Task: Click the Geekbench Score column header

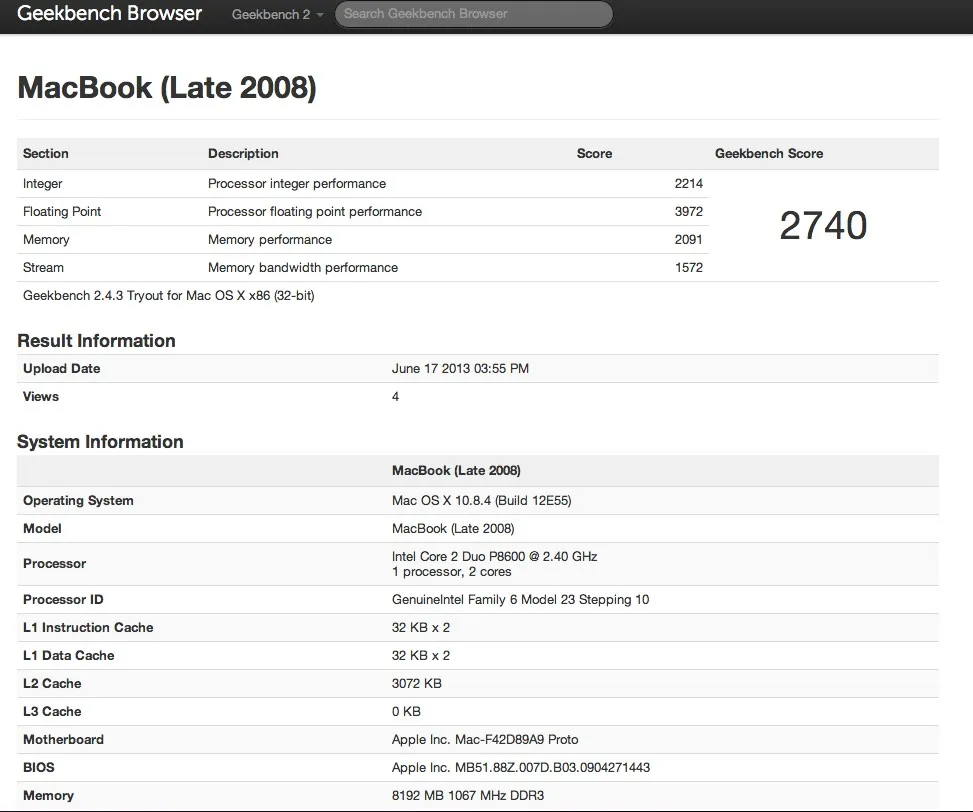Action: pyautogui.click(x=769, y=153)
